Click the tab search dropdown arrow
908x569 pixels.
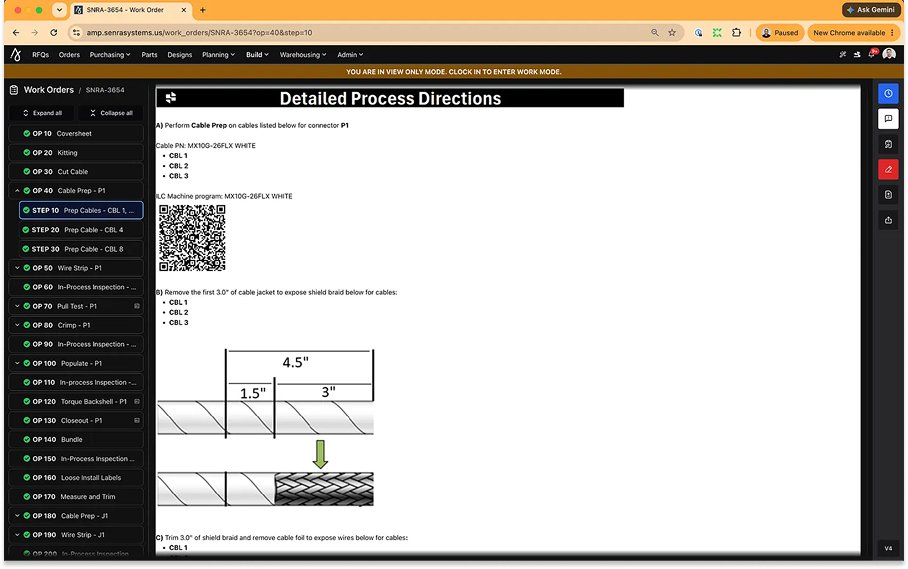[59, 10]
